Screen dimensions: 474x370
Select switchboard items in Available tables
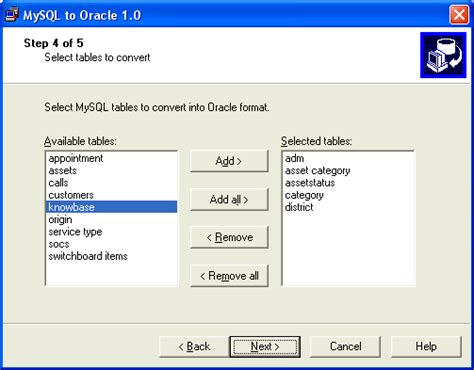click(111, 256)
